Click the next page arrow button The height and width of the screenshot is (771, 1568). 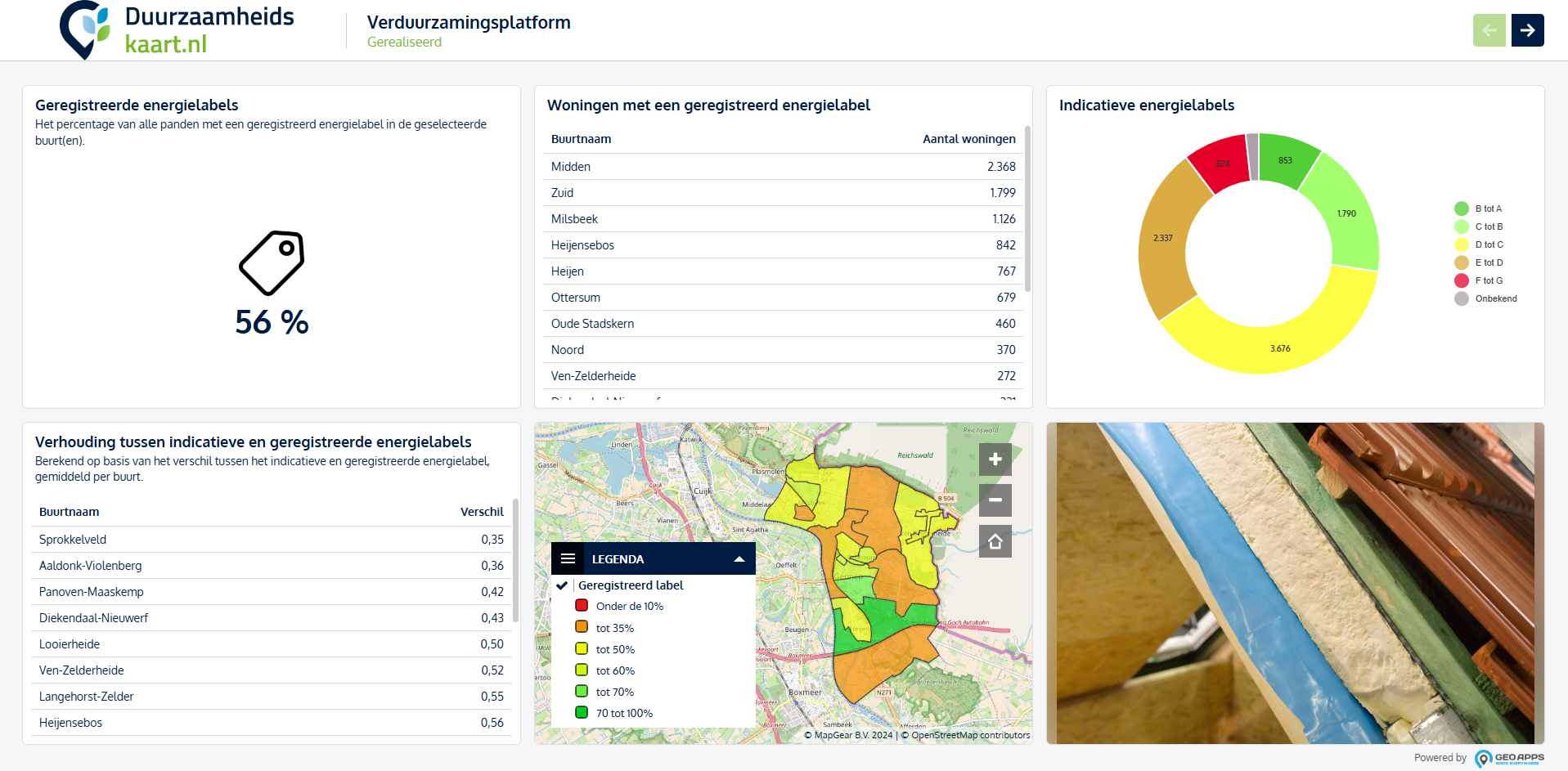pyautogui.click(x=1526, y=30)
